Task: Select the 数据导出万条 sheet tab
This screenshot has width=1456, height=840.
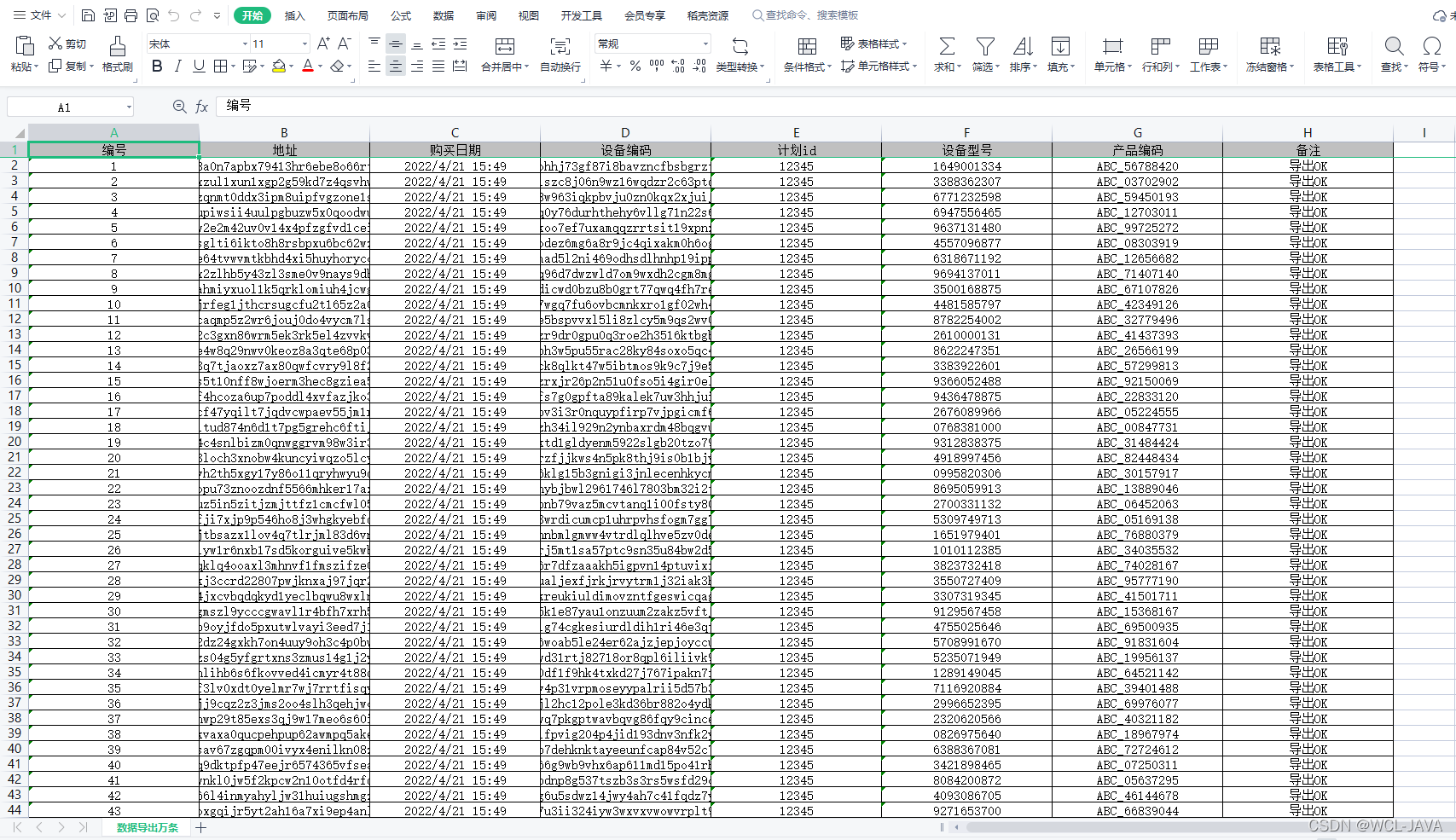Action: (x=148, y=827)
